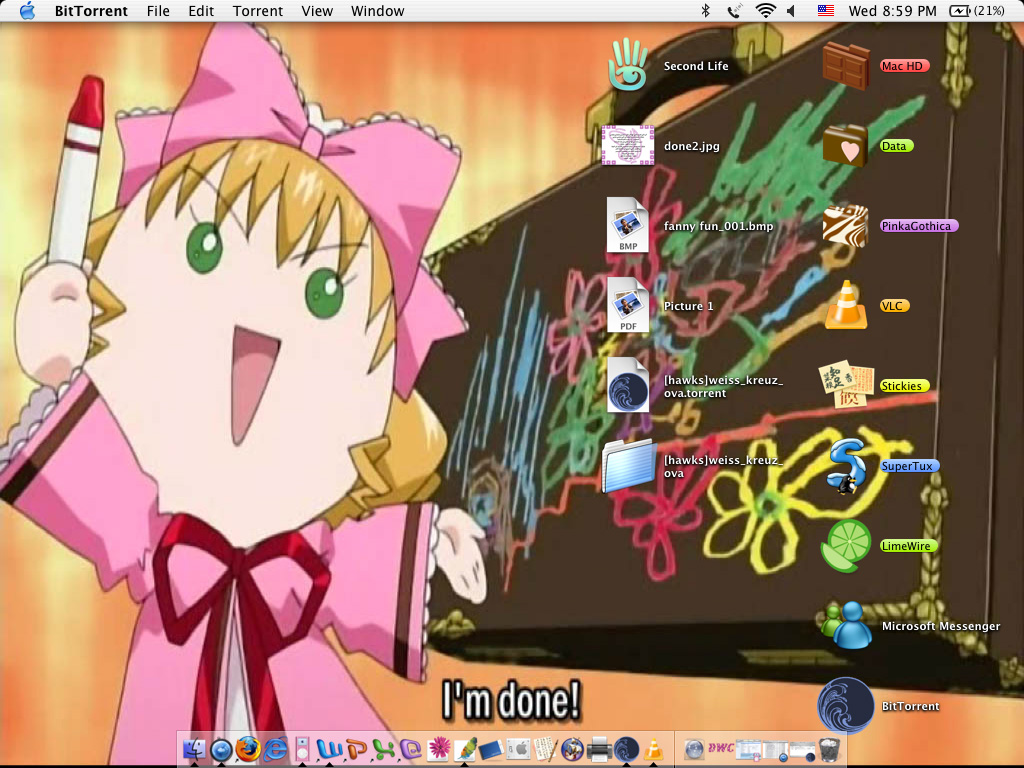Launch Microsoft Entourage from the Dock
1024x768 pixels.
point(411,748)
